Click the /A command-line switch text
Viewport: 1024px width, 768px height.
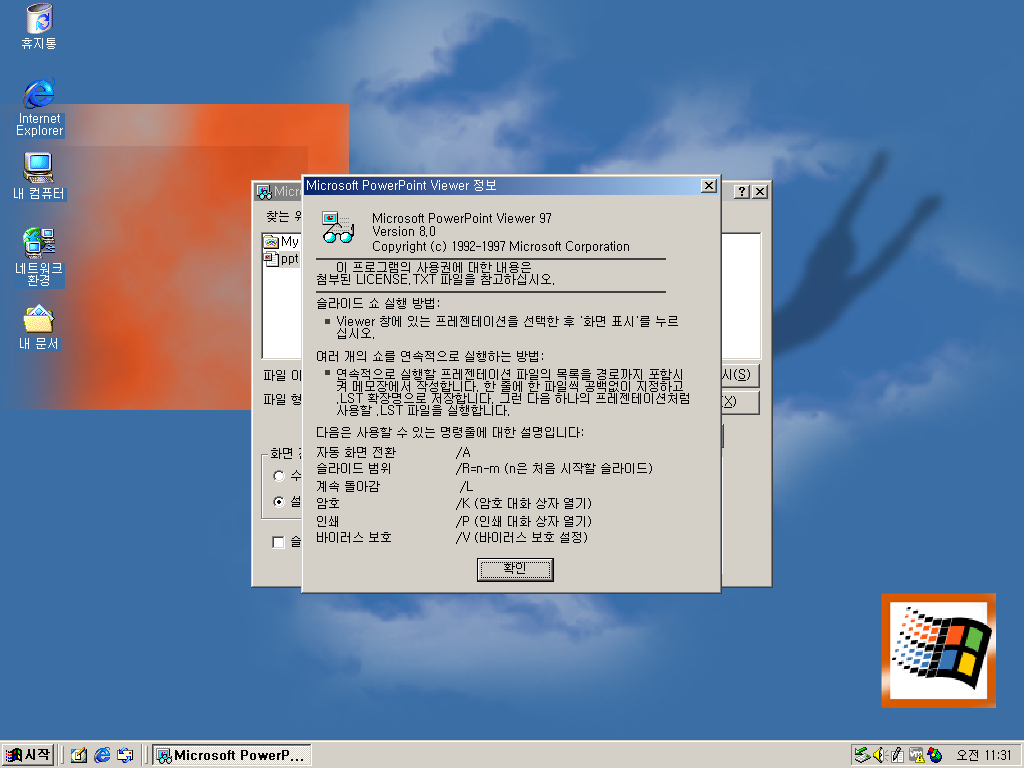(463, 453)
